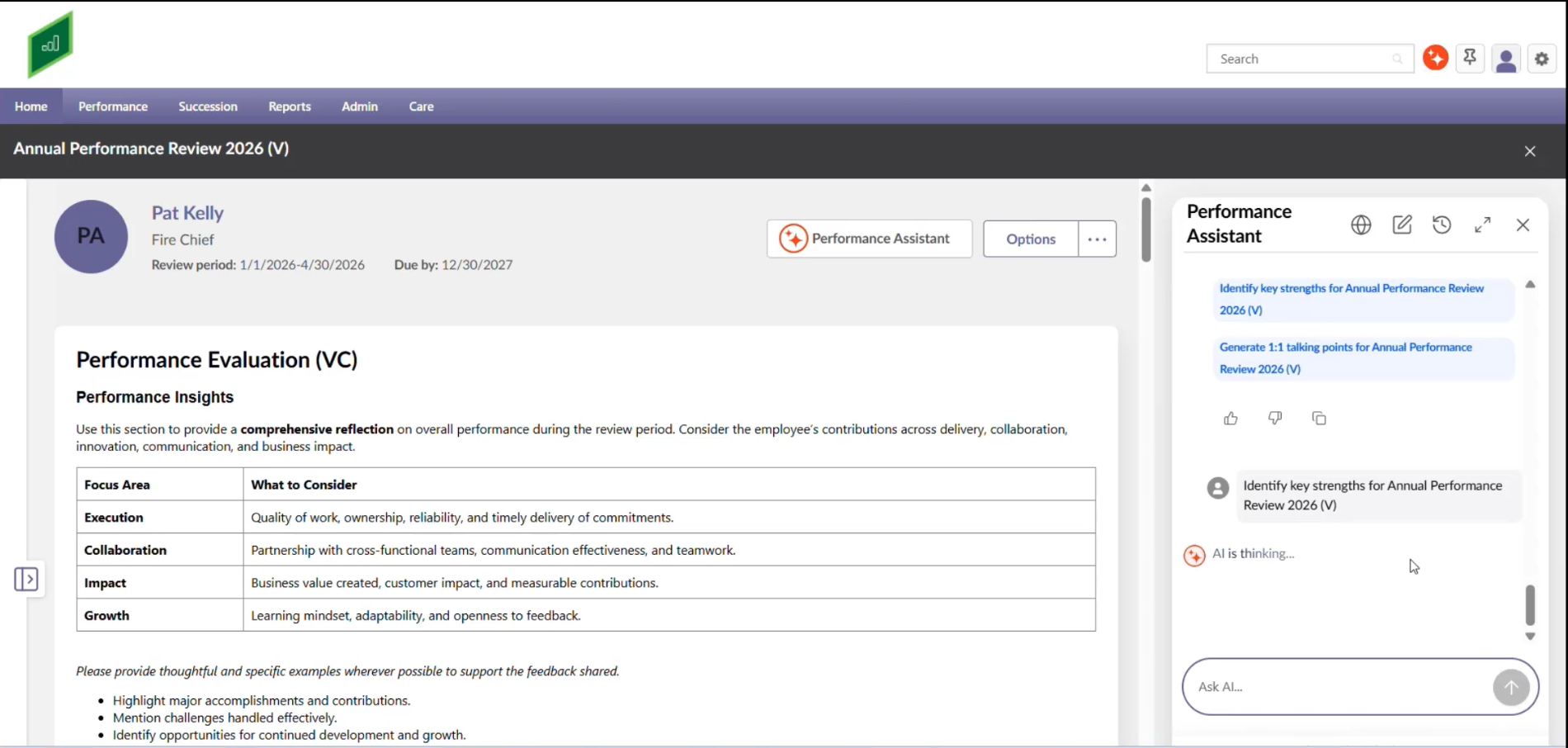
Task: Open the user profile icon
Action: [x=1506, y=59]
